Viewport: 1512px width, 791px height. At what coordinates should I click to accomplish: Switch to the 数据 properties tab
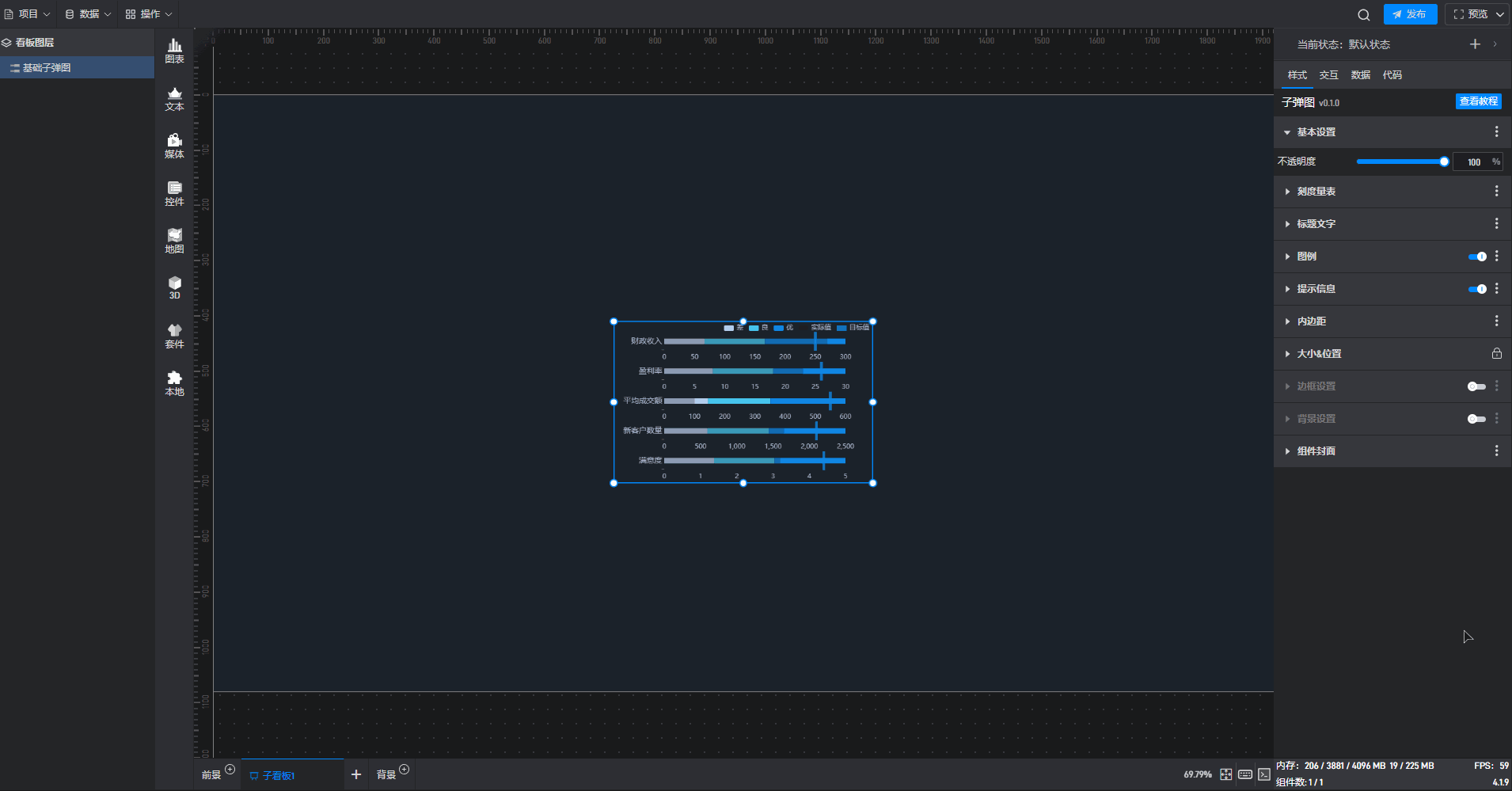coord(1360,75)
